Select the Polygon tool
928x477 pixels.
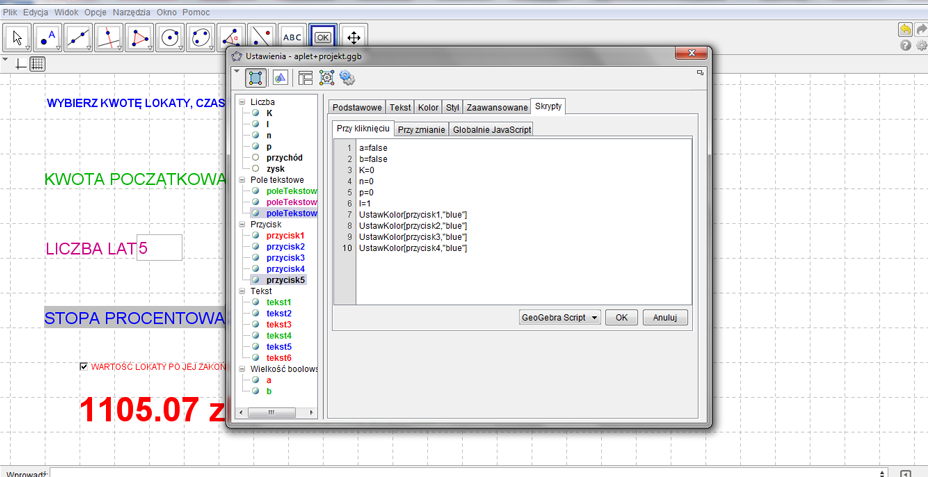point(140,38)
